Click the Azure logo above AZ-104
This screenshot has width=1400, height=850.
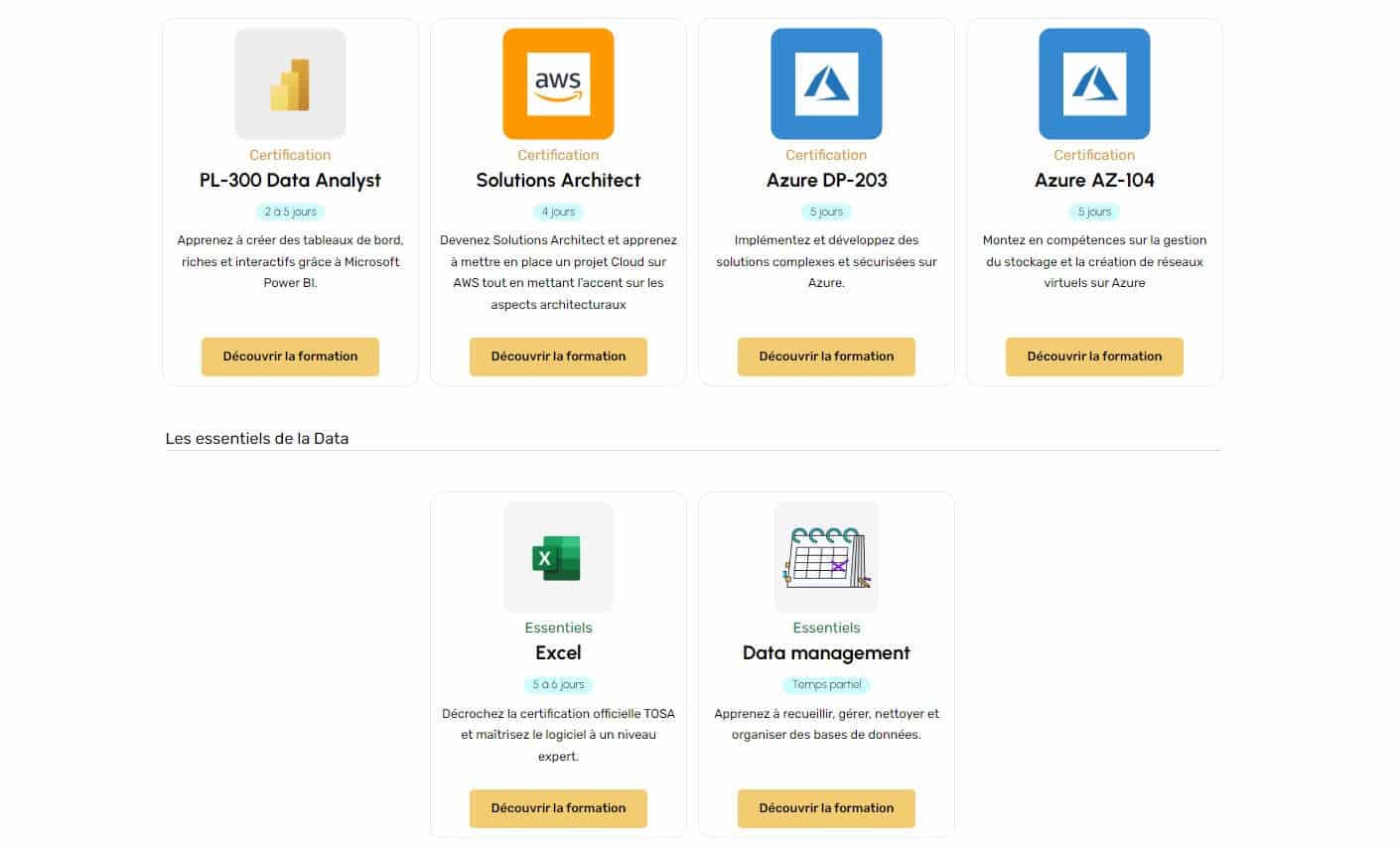1094,84
